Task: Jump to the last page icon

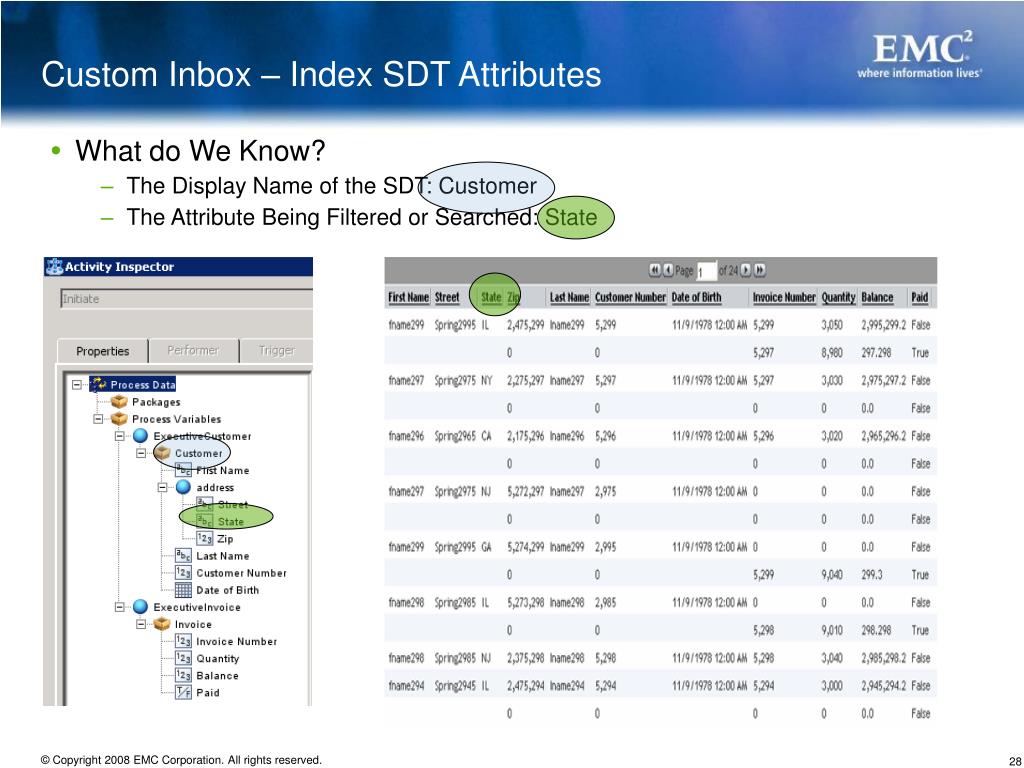Action: [760, 270]
